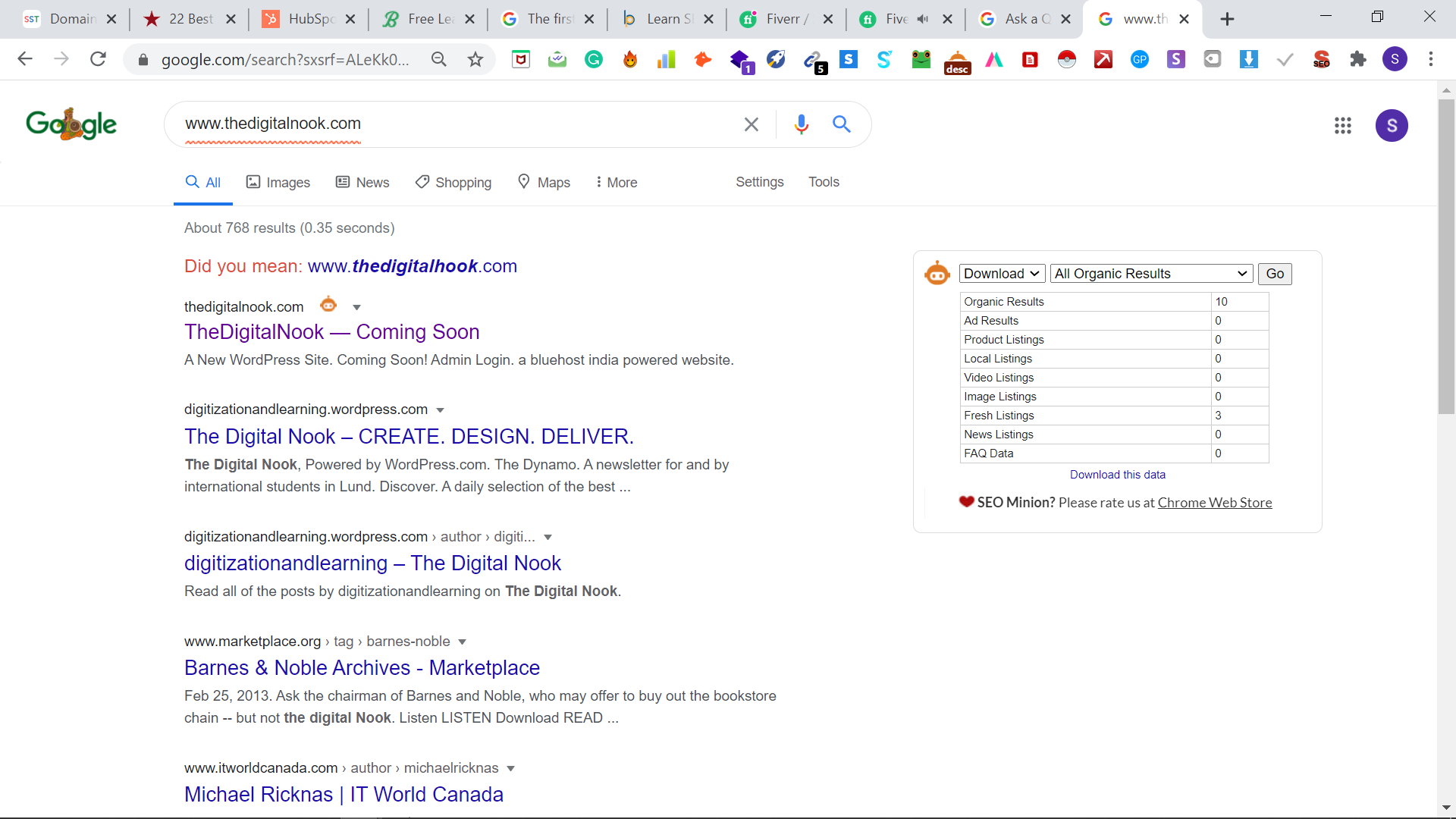Click the suggested www.thedigitalhook.com link
Viewport: 1456px width, 819px height.
coord(413,266)
